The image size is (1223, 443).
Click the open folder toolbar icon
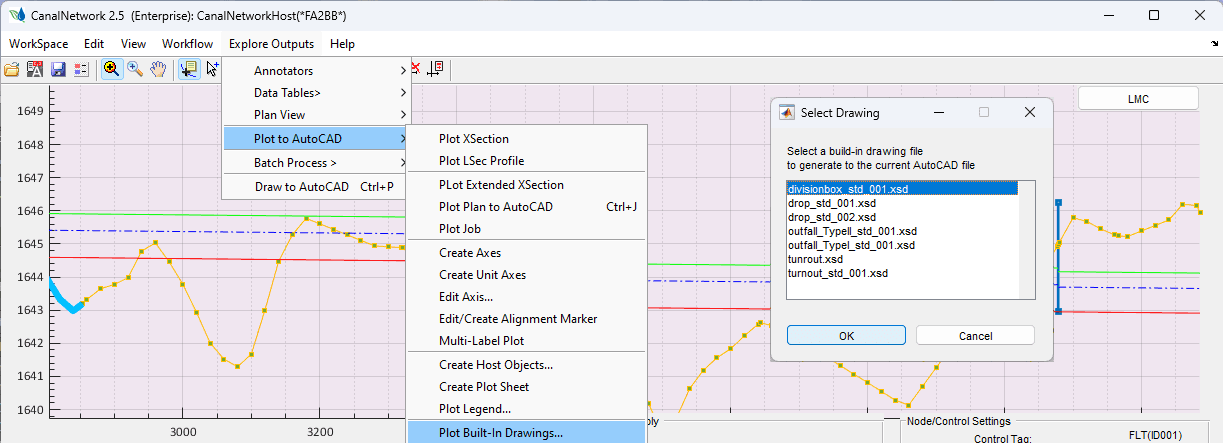[x=12, y=69]
